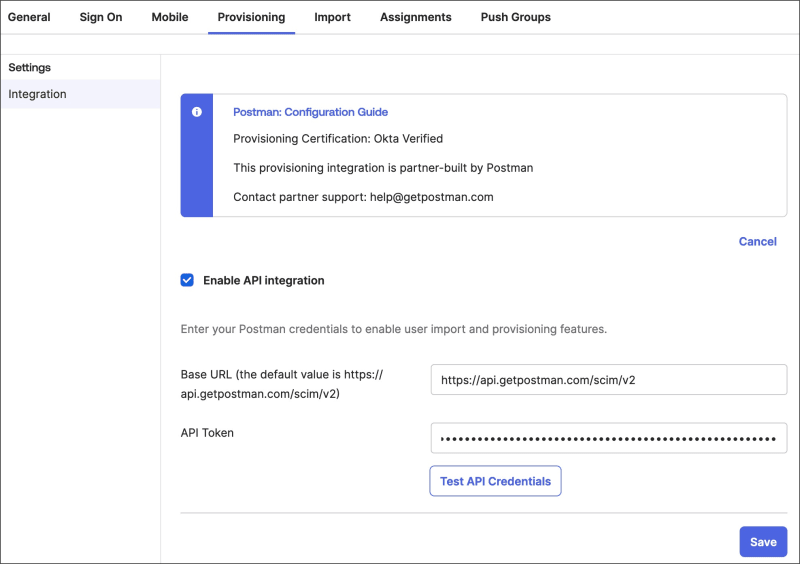This screenshot has height=564, width=800.
Task: Click the info icon in the blue banner
Action: pyautogui.click(x=196, y=112)
